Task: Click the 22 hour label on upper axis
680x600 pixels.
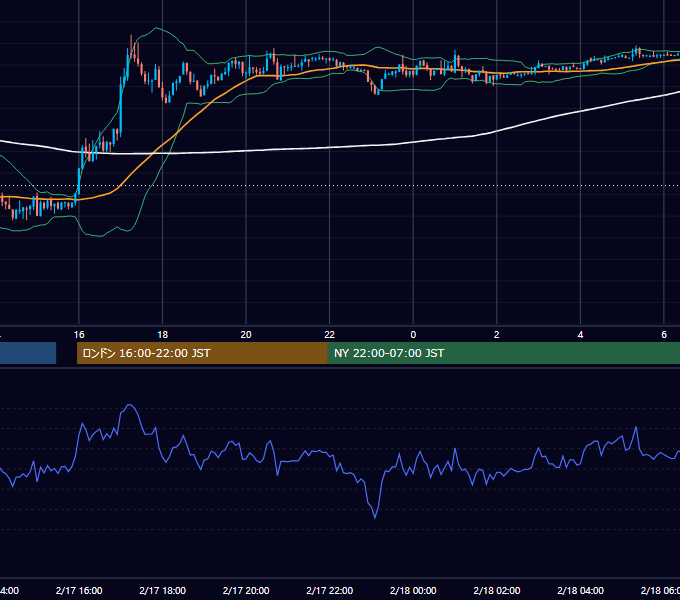Action: point(330,335)
